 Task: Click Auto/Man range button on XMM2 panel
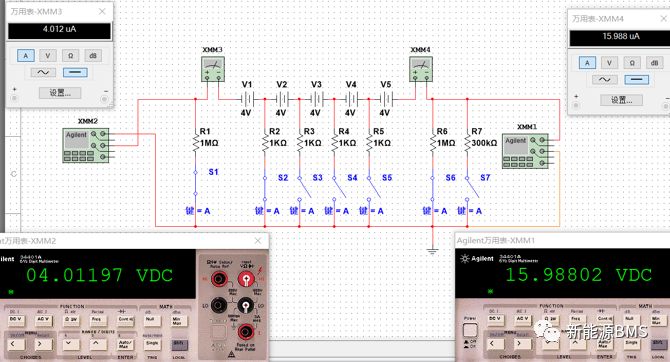(125, 343)
